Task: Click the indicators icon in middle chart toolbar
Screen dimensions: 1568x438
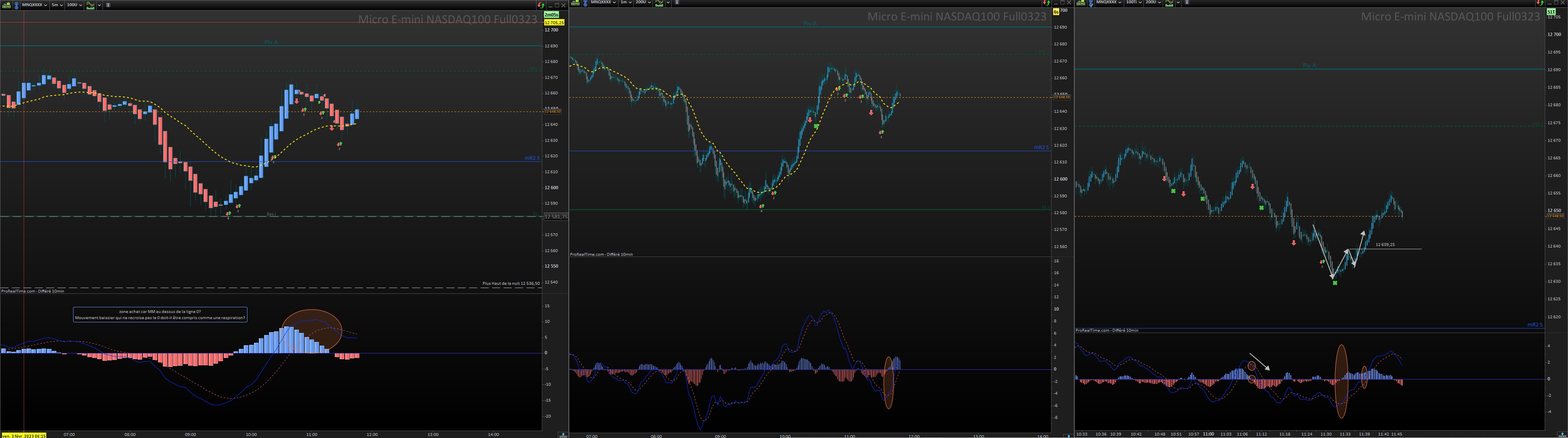Action: tap(660, 3)
